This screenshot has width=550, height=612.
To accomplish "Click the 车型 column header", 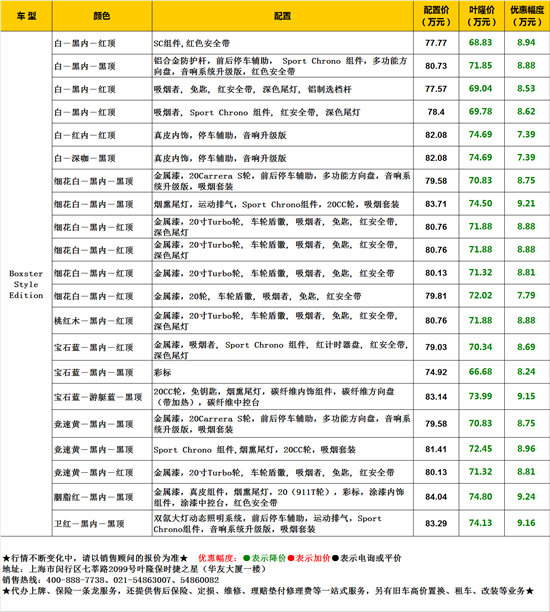I will point(26,16).
